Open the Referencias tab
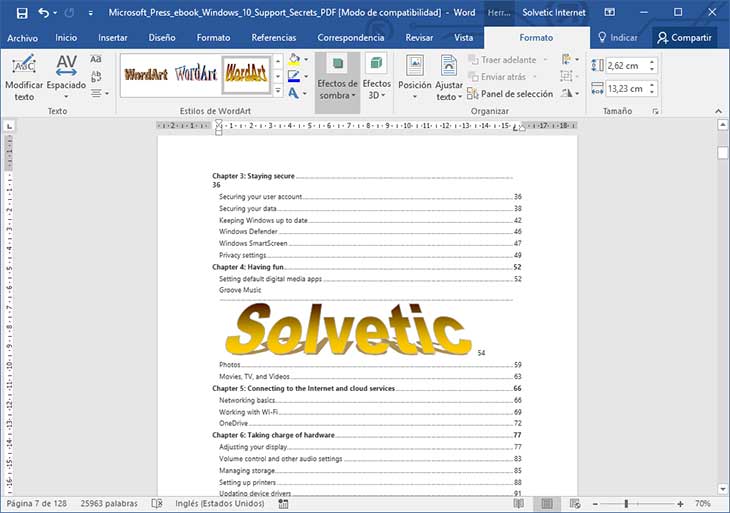The image size is (730, 513). (274, 38)
